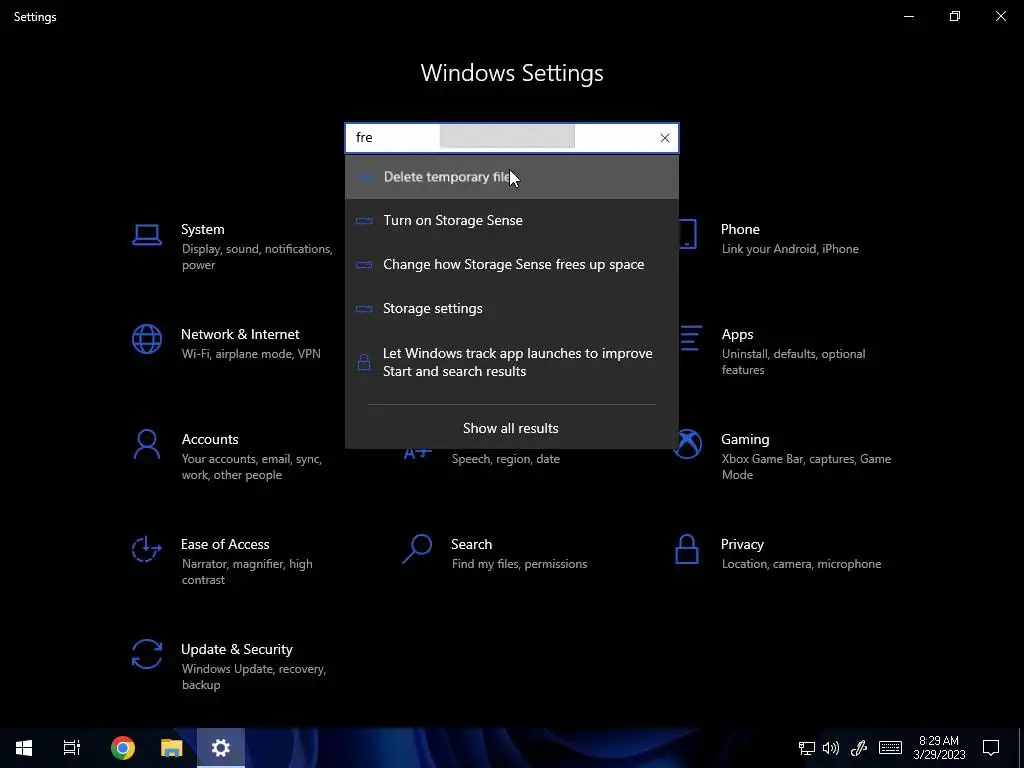
Task: Open the Gaming category
Action: click(x=745, y=440)
